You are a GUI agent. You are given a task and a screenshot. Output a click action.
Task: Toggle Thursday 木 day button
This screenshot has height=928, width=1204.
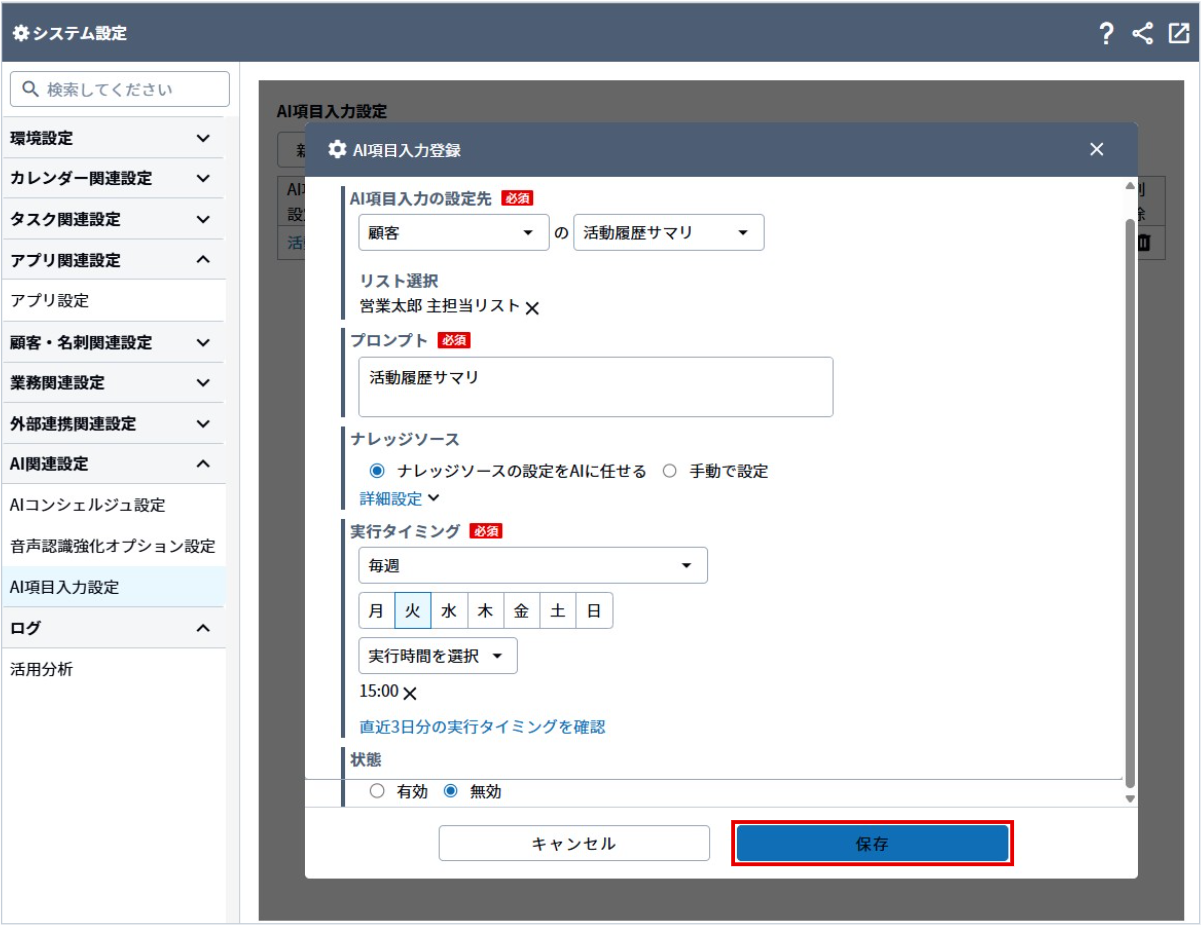485,611
